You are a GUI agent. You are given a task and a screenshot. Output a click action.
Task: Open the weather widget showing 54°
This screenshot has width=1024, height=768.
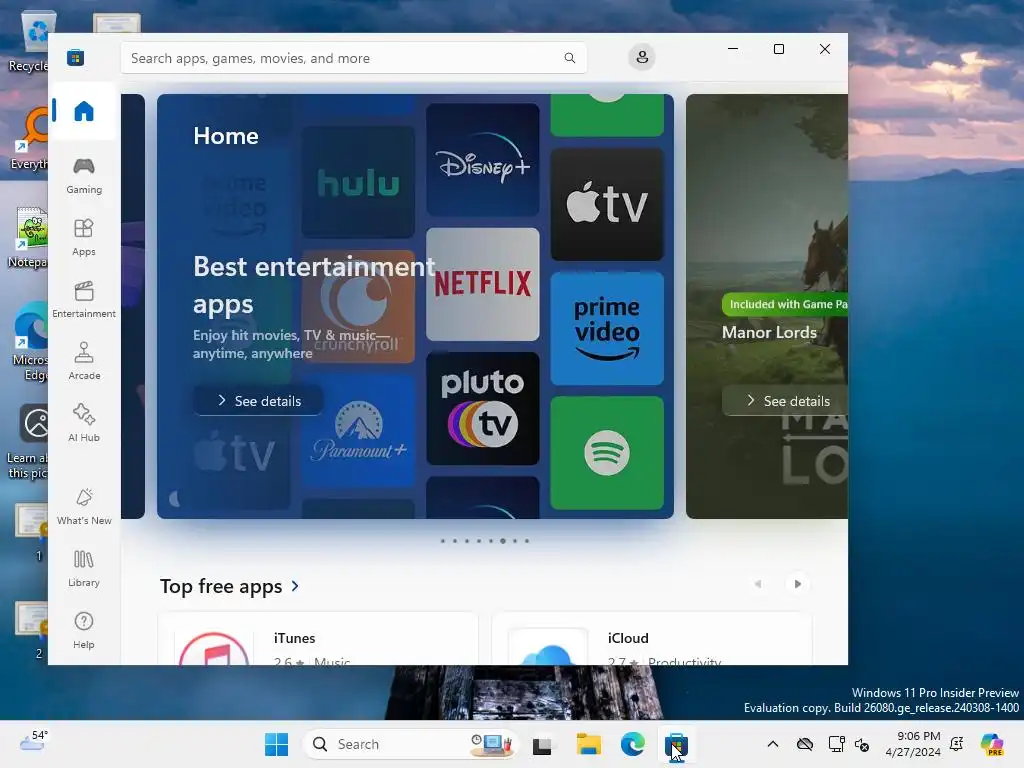[x=33, y=743]
